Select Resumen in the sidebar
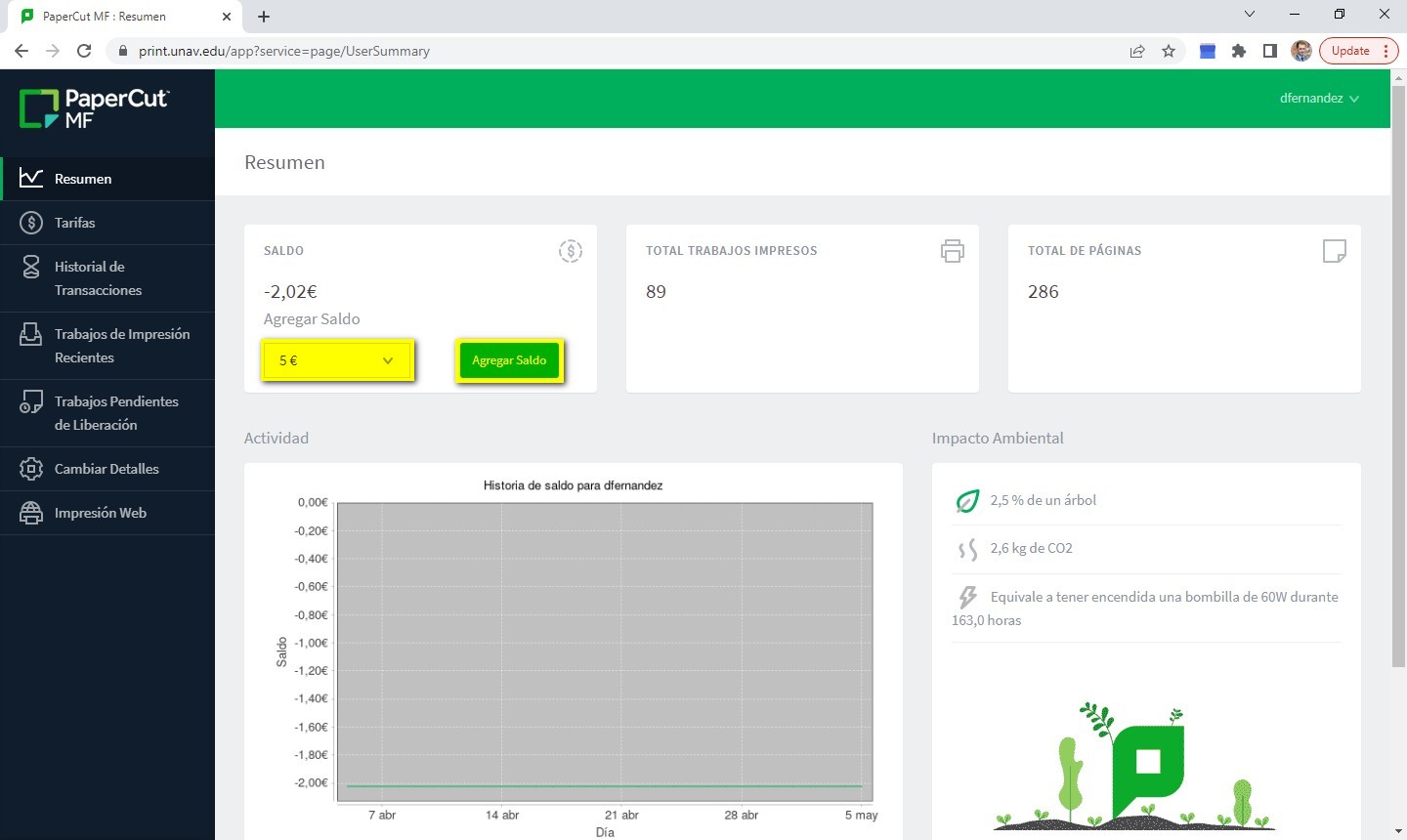The height and width of the screenshot is (840, 1407). coord(83,179)
